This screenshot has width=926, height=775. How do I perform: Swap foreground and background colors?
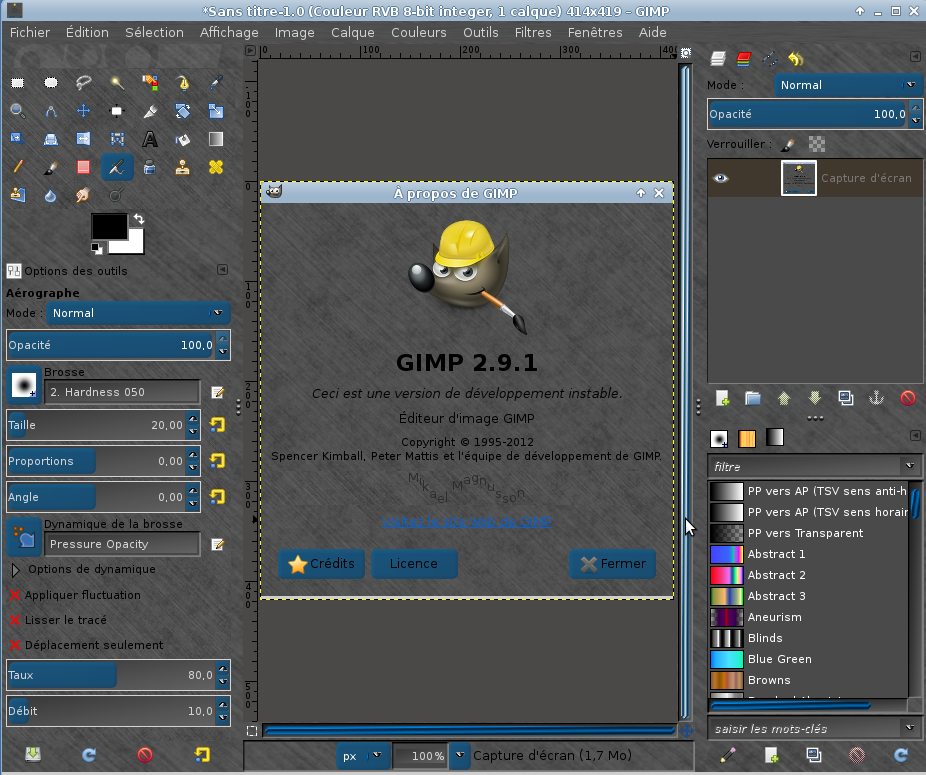[139, 219]
